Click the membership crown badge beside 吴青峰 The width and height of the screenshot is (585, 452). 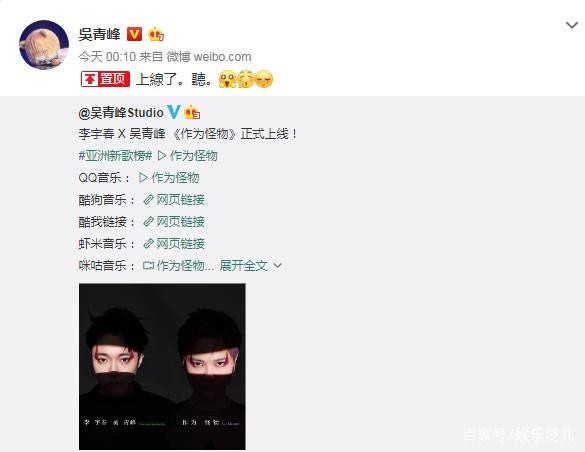coord(156,35)
